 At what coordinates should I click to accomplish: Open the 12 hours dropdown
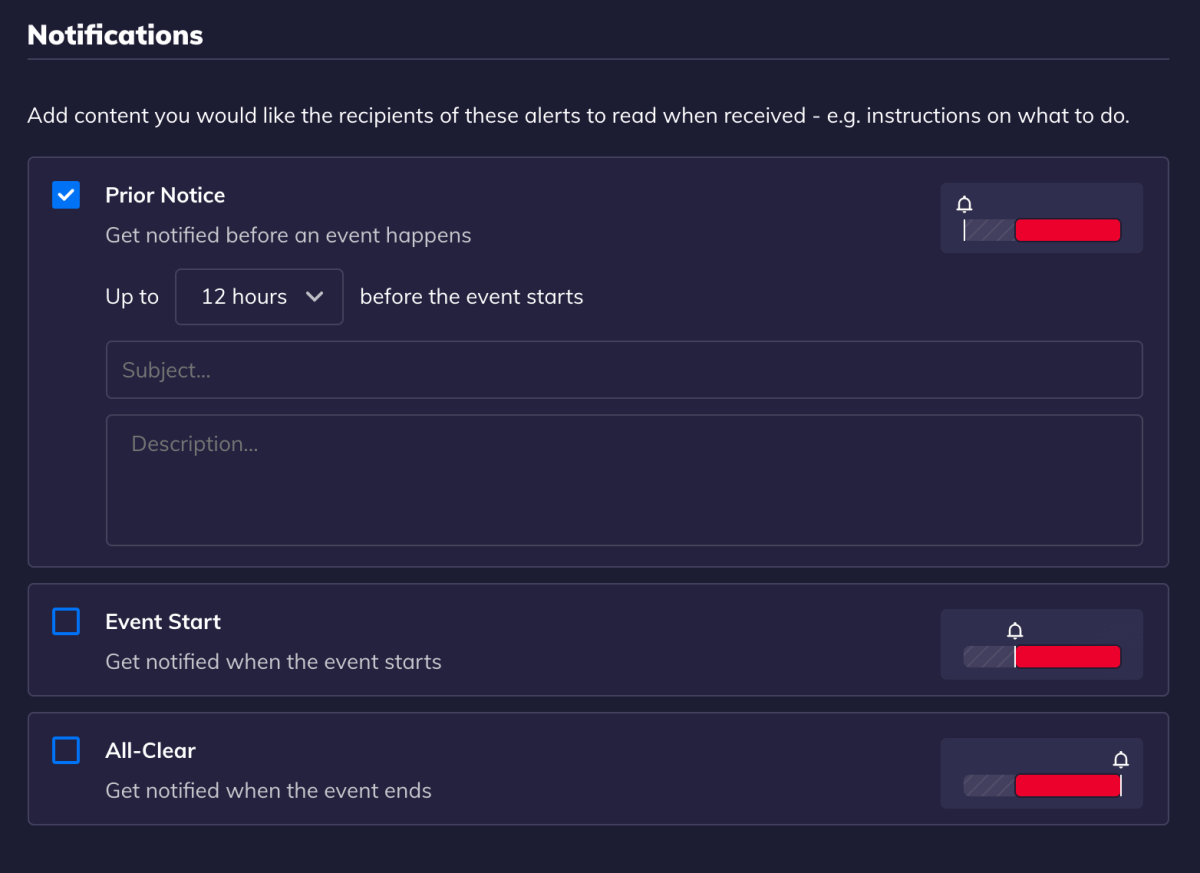coord(259,297)
